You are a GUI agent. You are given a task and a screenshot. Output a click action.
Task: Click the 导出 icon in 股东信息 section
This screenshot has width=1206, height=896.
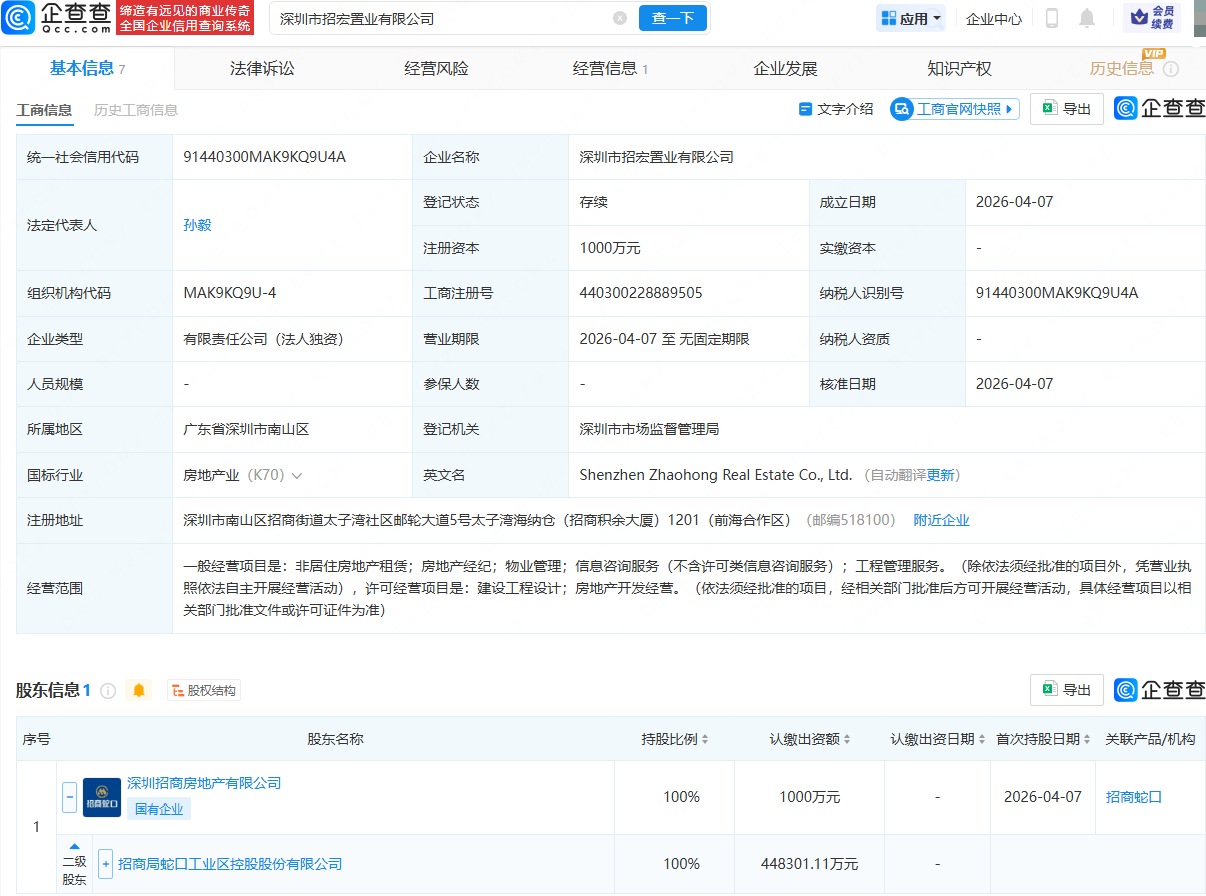click(x=1049, y=689)
